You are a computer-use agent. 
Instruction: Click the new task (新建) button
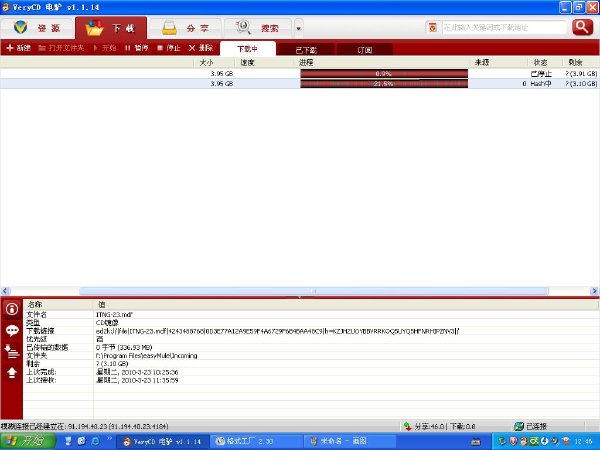pos(18,48)
